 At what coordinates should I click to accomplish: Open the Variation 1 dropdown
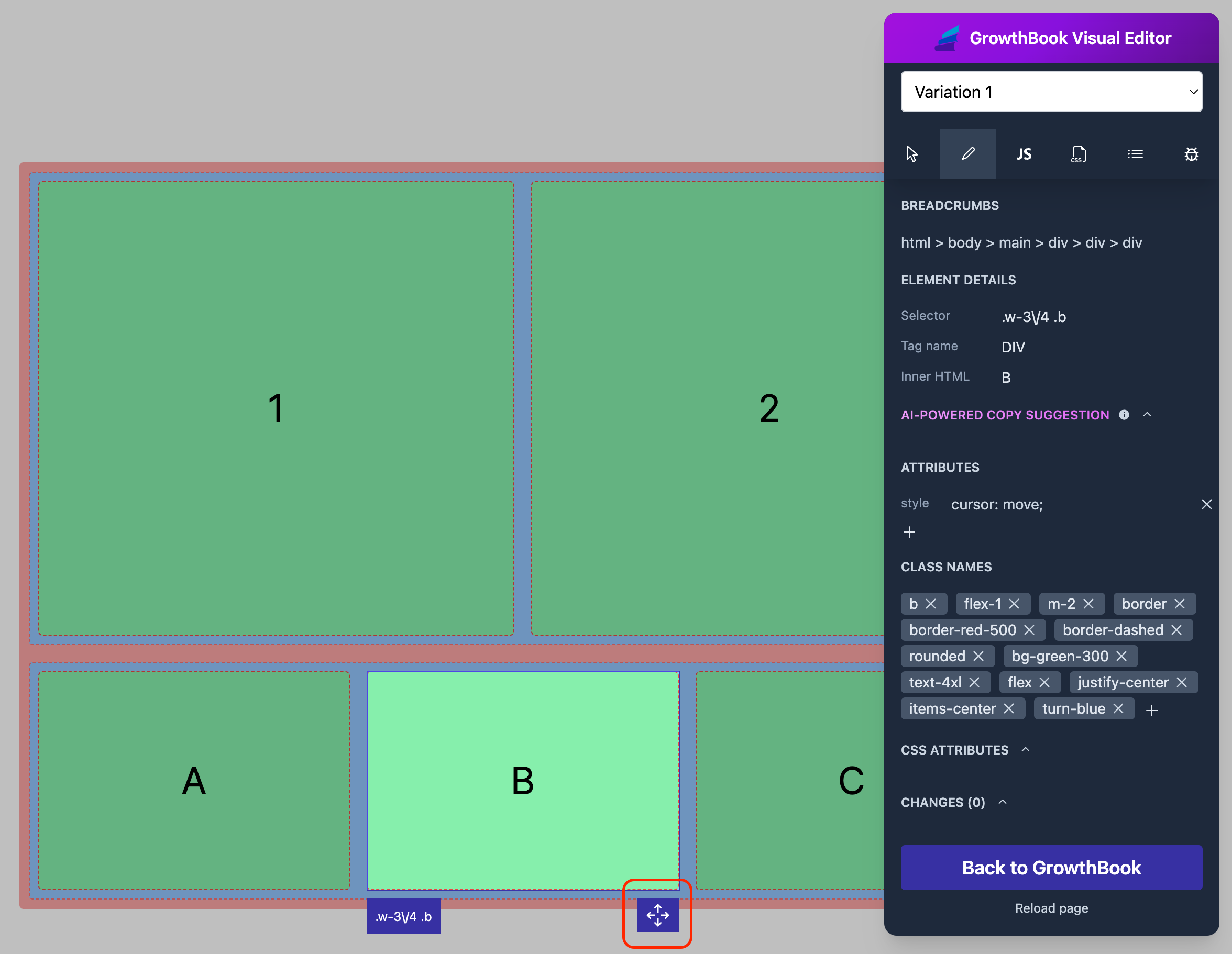coord(1051,92)
